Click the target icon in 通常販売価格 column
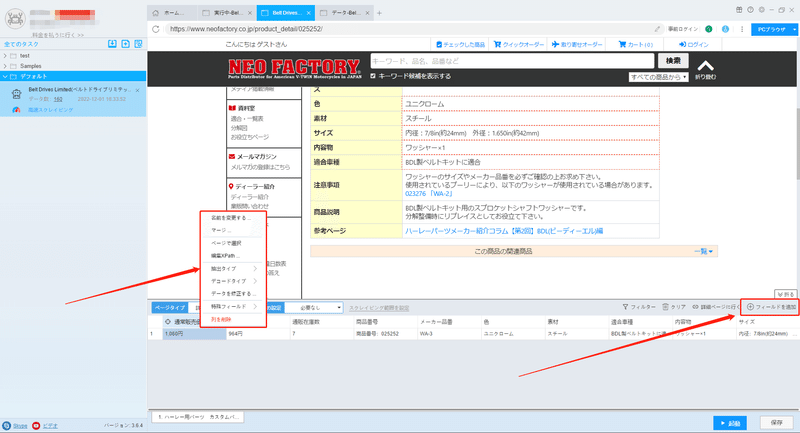Image resolution: width=800 pixels, height=433 pixels. pyautogui.click(x=168, y=322)
